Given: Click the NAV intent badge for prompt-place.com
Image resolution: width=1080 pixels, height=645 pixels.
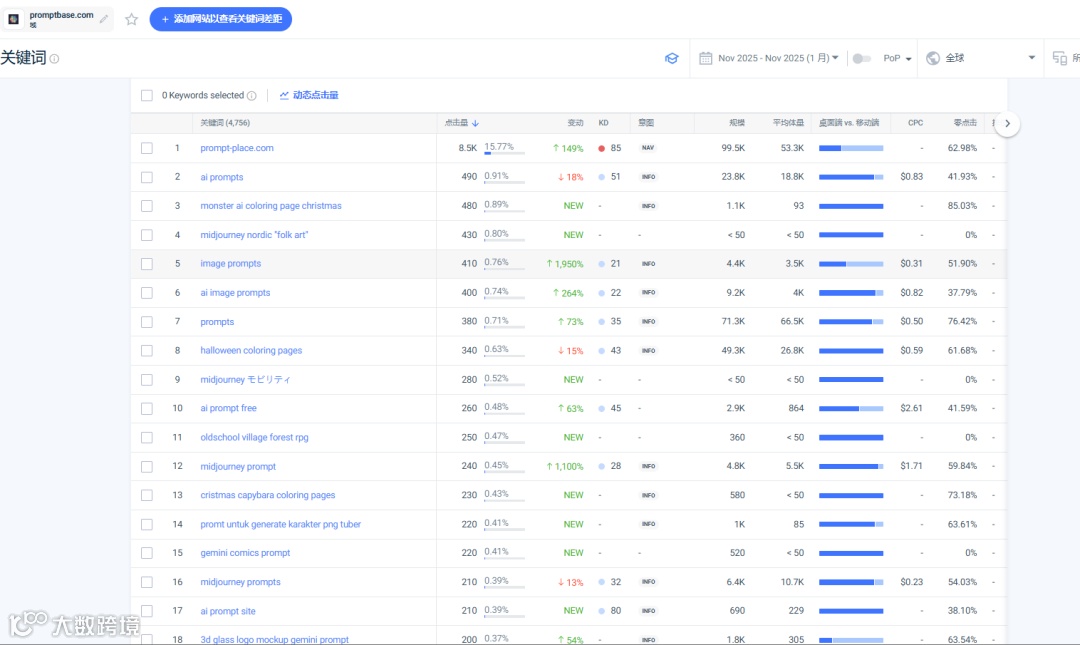Looking at the screenshot, I should (647, 148).
